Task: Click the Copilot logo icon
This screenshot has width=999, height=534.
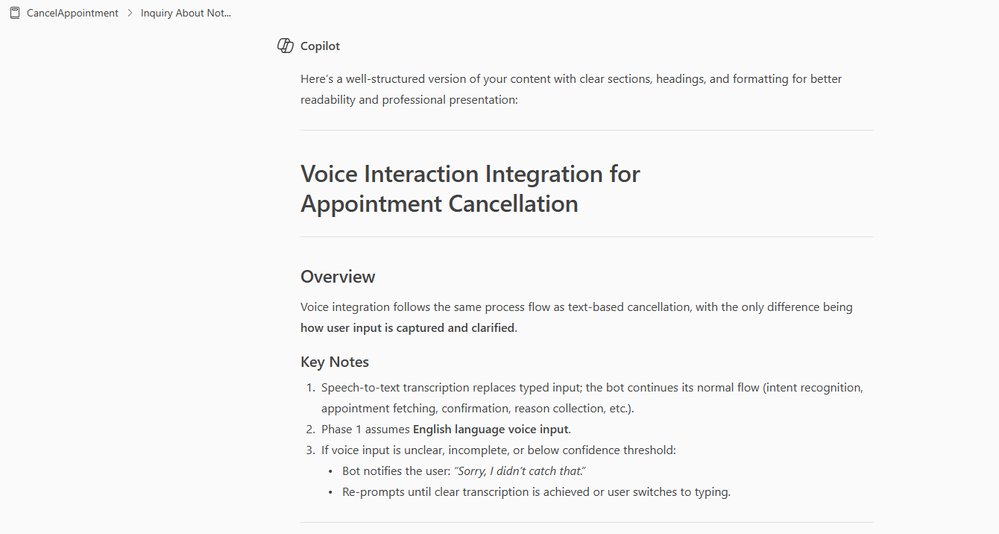Action: (x=285, y=46)
